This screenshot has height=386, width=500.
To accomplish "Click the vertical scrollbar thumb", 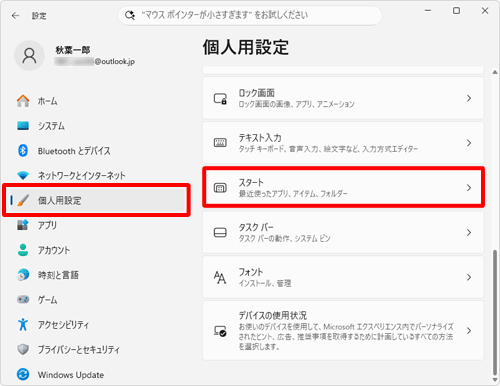I will pyautogui.click(x=495, y=312).
